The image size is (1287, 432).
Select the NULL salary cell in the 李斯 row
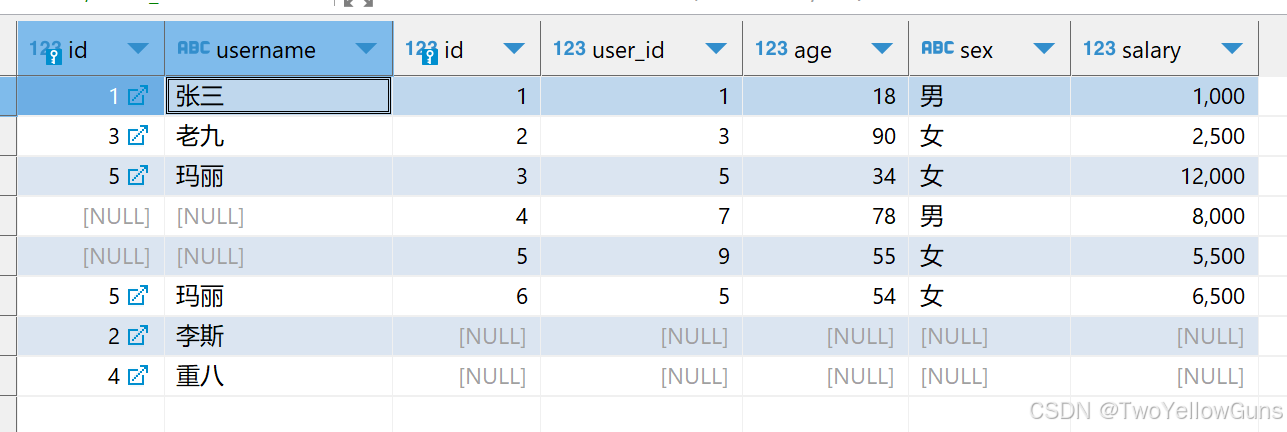point(1164,336)
